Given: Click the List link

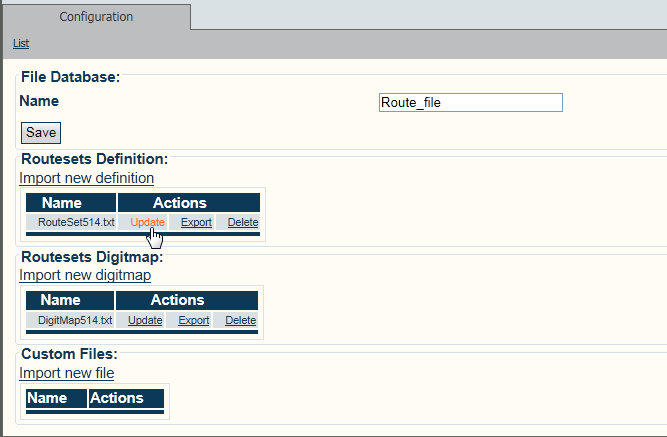Looking at the screenshot, I should coord(21,43).
